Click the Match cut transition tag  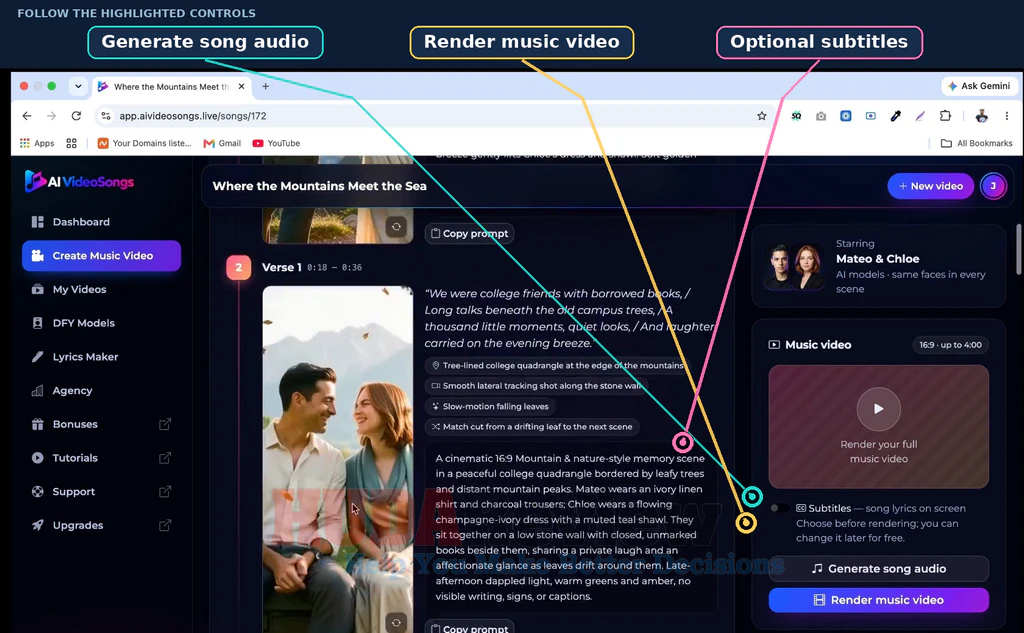[x=532, y=427]
